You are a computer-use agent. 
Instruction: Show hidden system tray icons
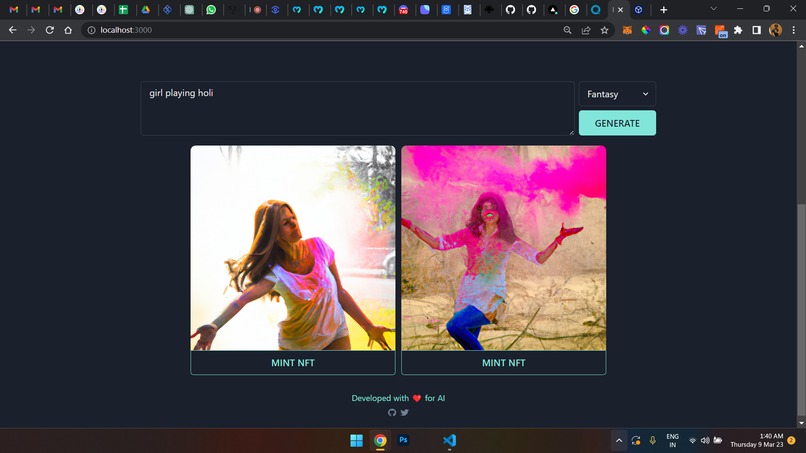coord(619,441)
